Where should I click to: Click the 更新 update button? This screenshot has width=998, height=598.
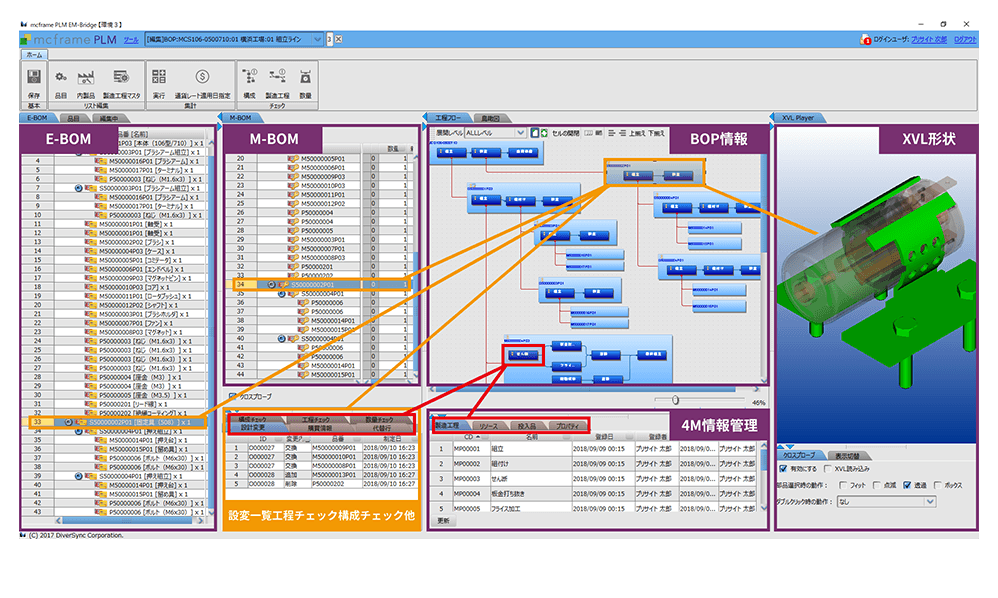[x=443, y=520]
